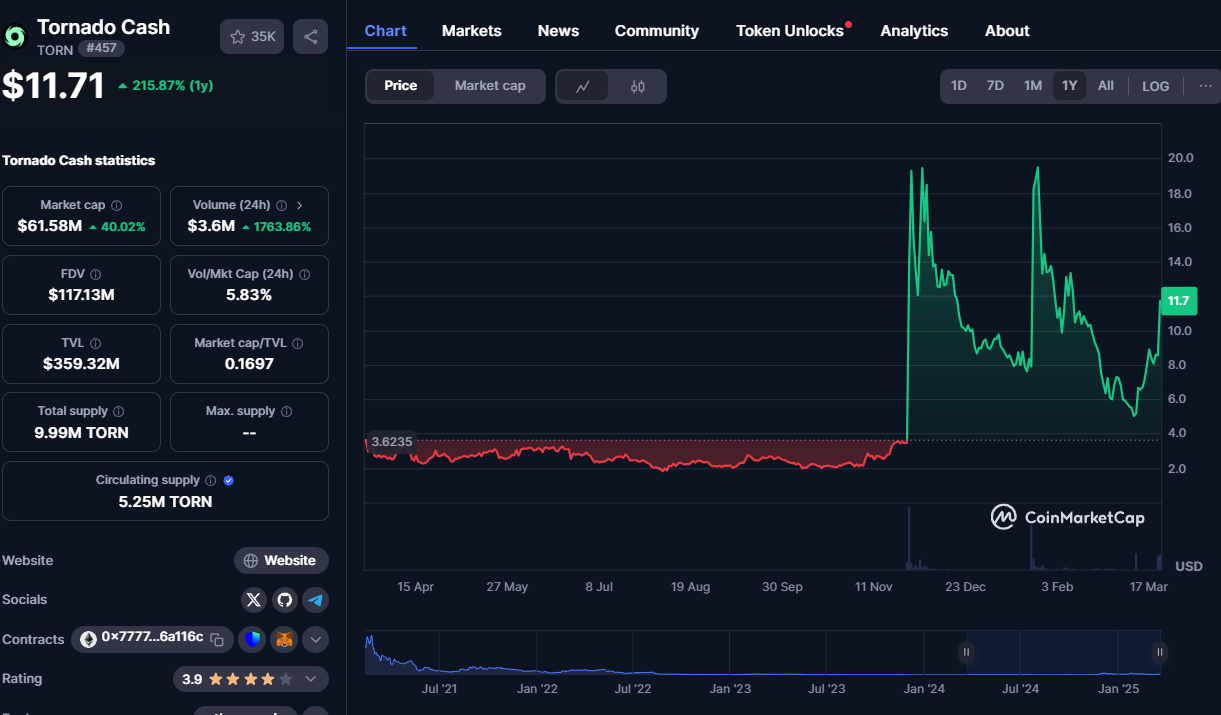Open the About tab
Screen dimensions: 1221x715
(x=1007, y=31)
